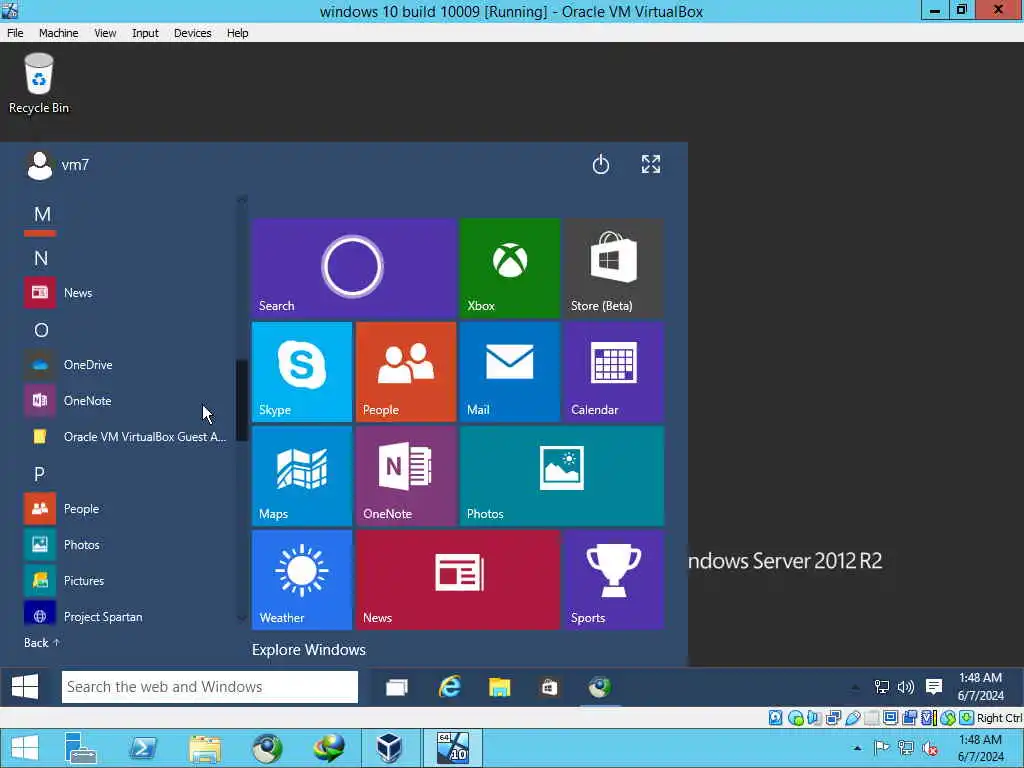Click the vm7 user account
Image resolution: width=1024 pixels, height=768 pixels.
pos(57,165)
